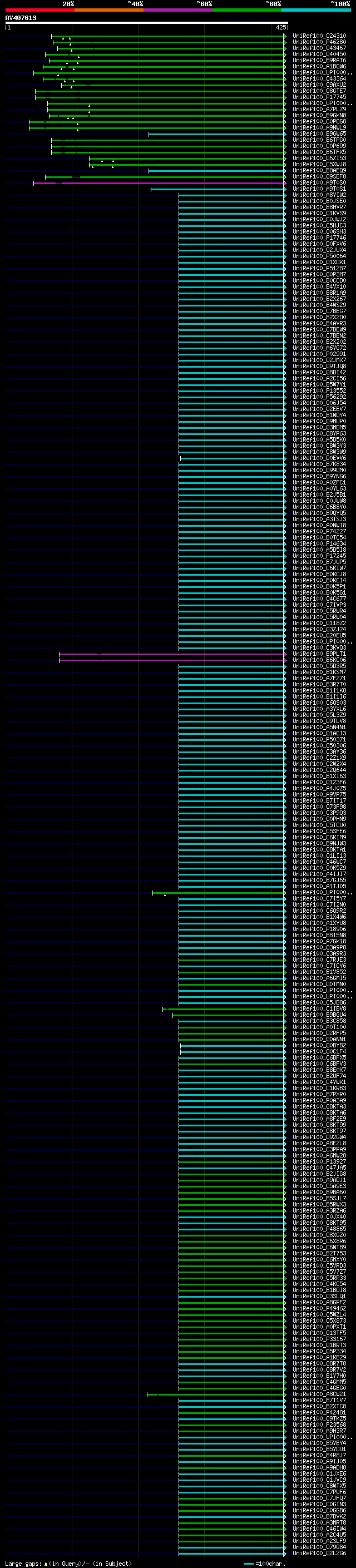The image size is (356, 1568).
Task: Click the purple alignment bar of UniRef100_B9PLT1
Action: [x=172, y=654]
